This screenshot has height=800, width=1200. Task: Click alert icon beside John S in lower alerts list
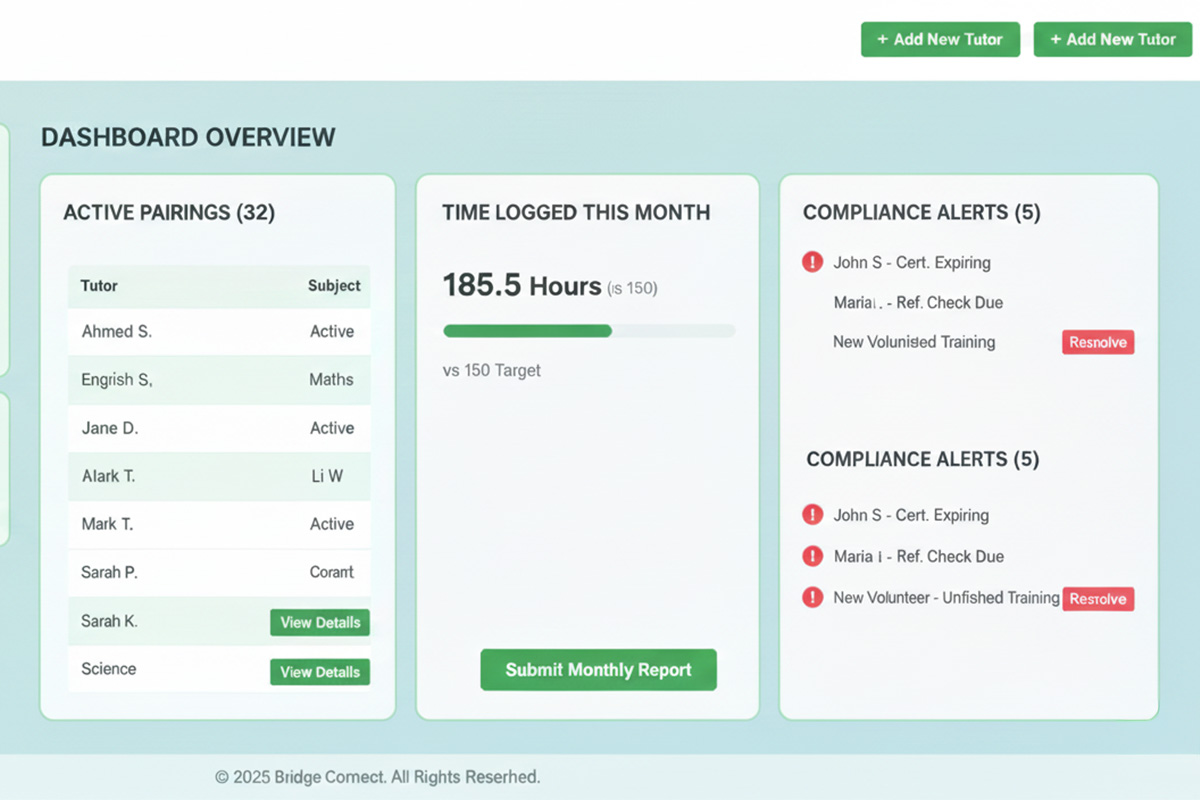pyautogui.click(x=812, y=515)
